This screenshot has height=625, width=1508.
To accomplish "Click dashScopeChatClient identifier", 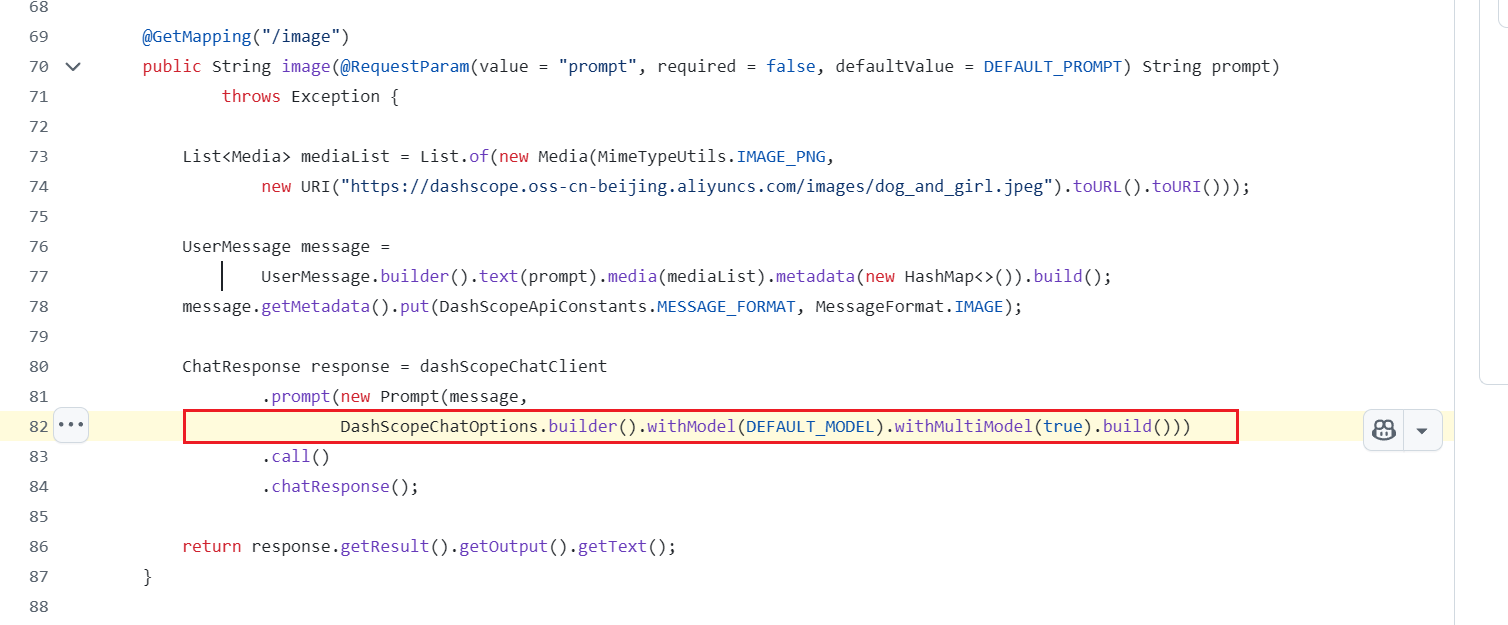I will click(513, 367).
